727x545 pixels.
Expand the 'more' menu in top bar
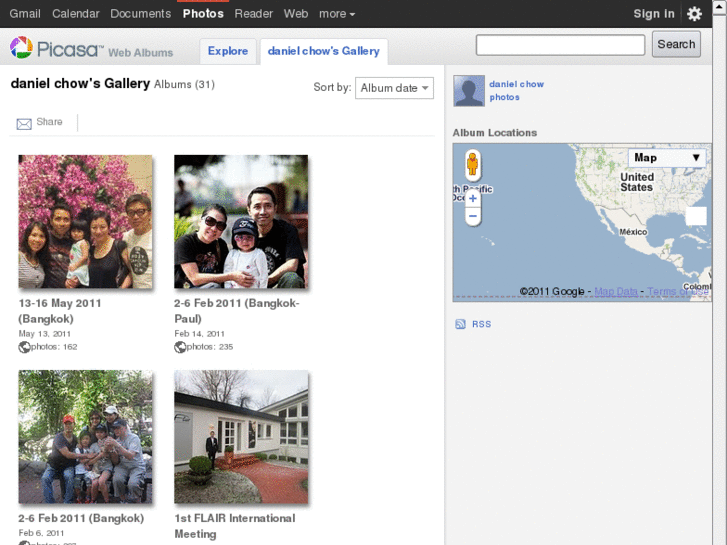point(336,14)
